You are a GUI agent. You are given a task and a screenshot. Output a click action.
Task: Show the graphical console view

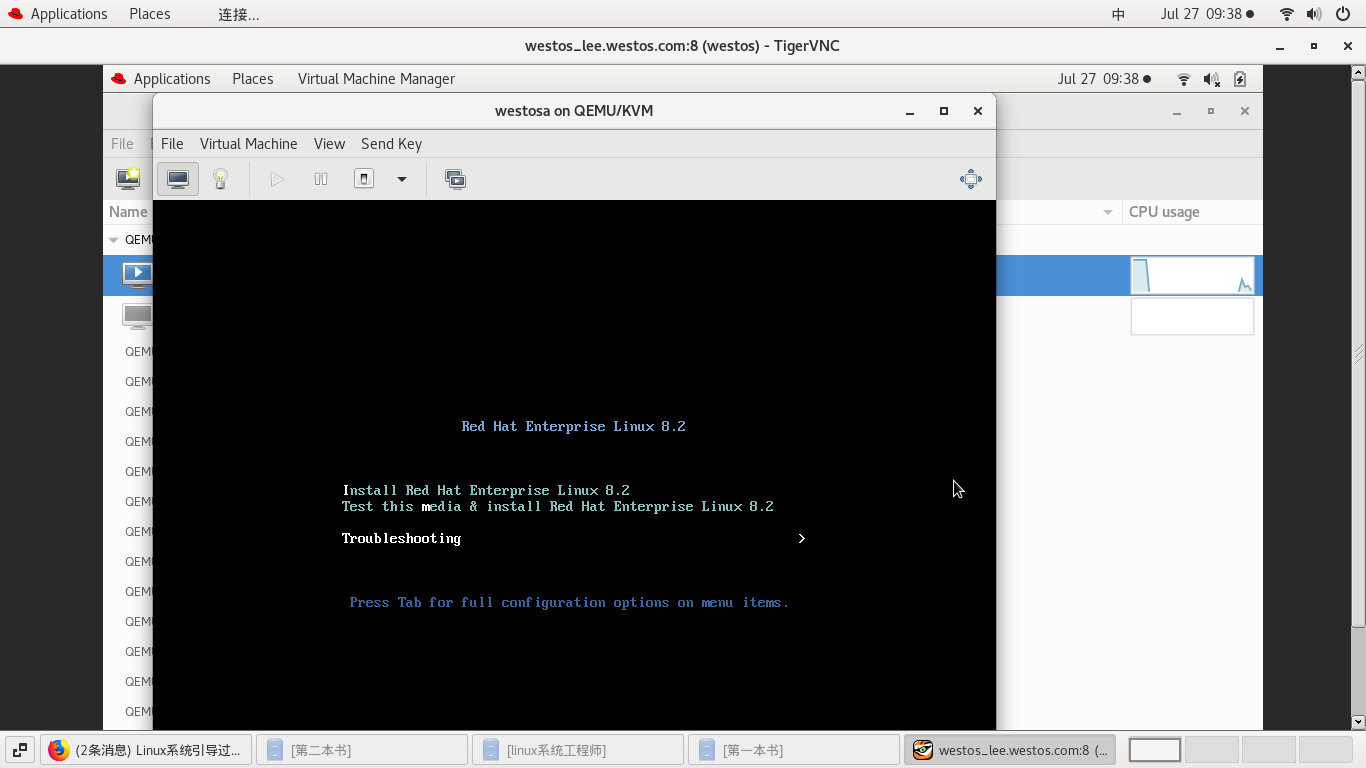tap(178, 179)
